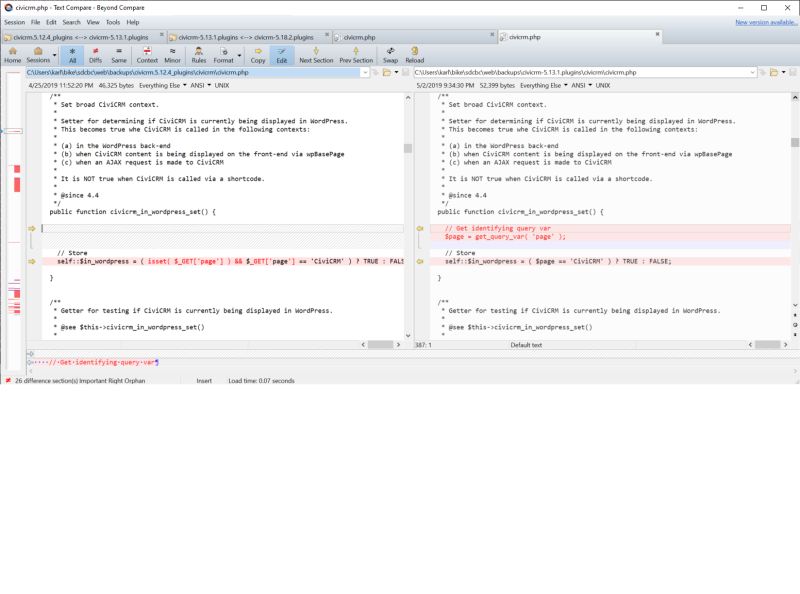Click the 'Default text' status label

click(x=526, y=345)
